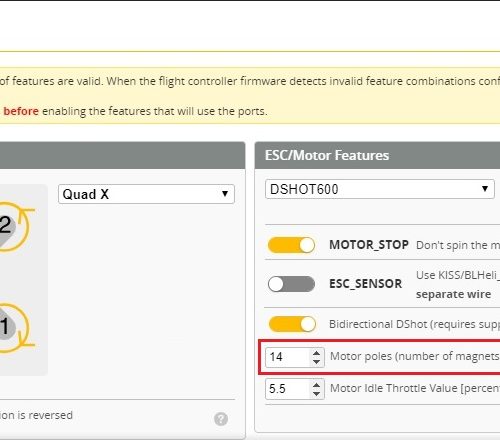Toggle the MOTOR_STOP switch
Viewport: 500px width, 440px height.
[x=291, y=245]
